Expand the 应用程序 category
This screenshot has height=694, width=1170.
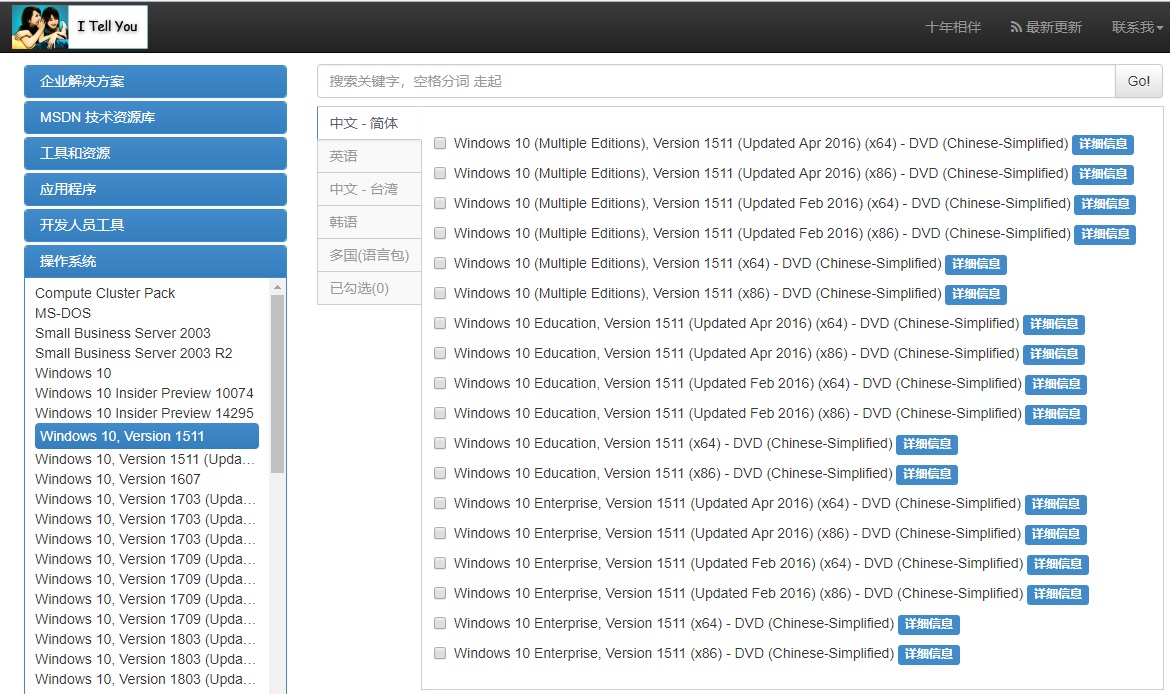tap(155, 190)
